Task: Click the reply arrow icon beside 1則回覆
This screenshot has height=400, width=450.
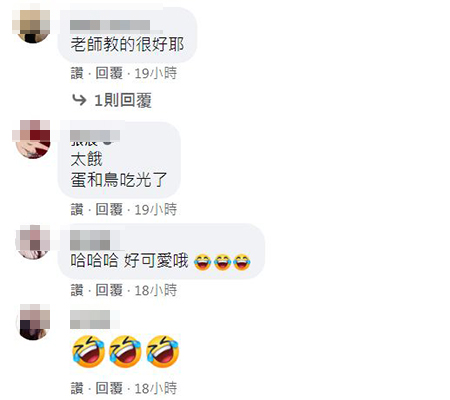Action: (79, 100)
